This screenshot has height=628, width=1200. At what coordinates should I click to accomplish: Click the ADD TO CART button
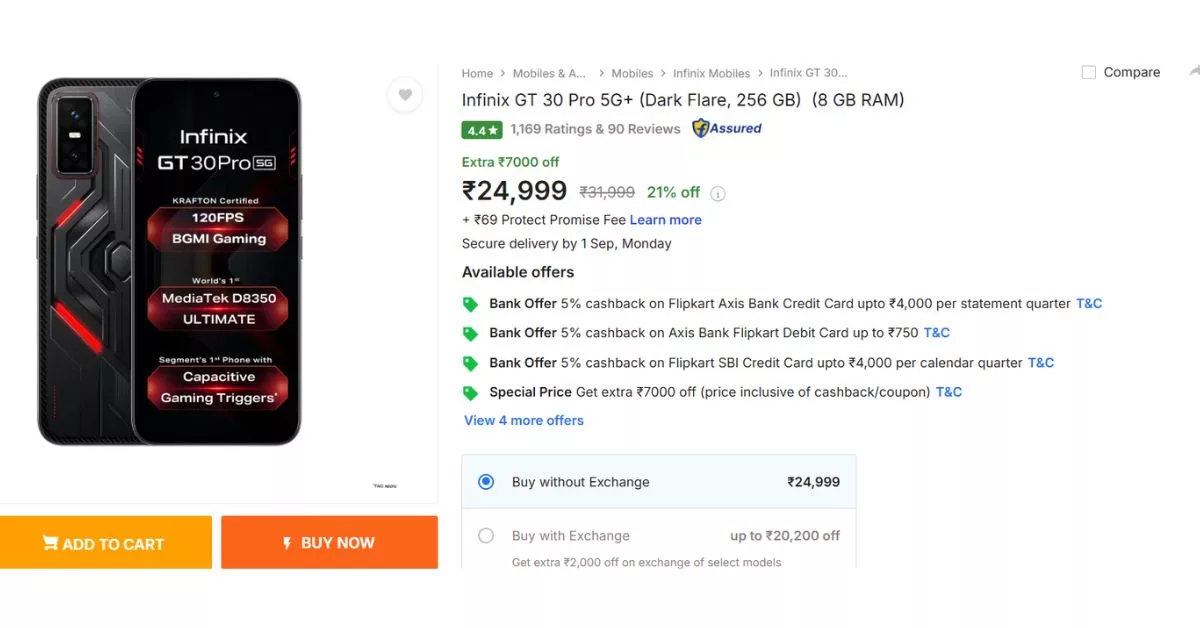(x=106, y=542)
